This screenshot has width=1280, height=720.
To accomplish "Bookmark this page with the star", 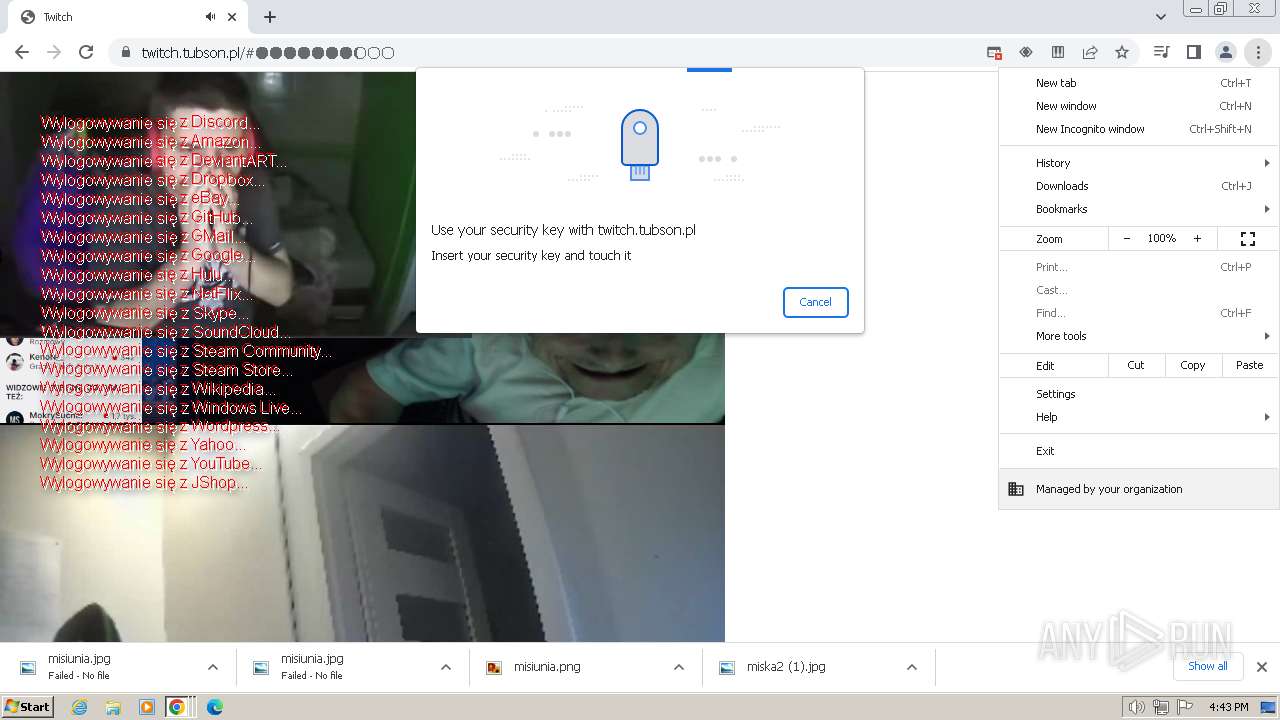I will [1122, 52].
